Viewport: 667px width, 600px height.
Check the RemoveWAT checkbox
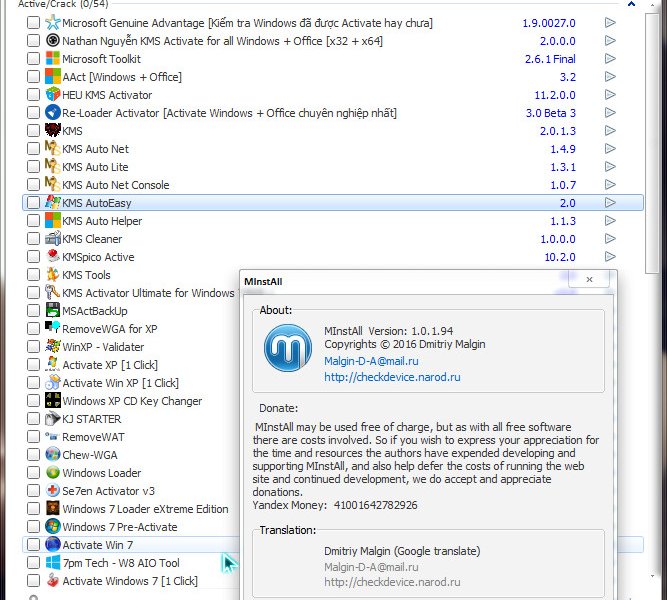click(x=33, y=437)
